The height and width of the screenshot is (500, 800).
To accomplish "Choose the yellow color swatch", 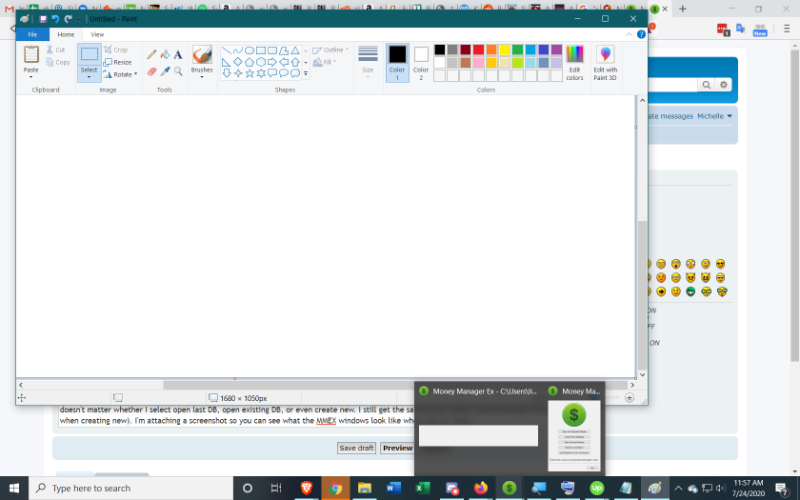I will tap(505, 49).
